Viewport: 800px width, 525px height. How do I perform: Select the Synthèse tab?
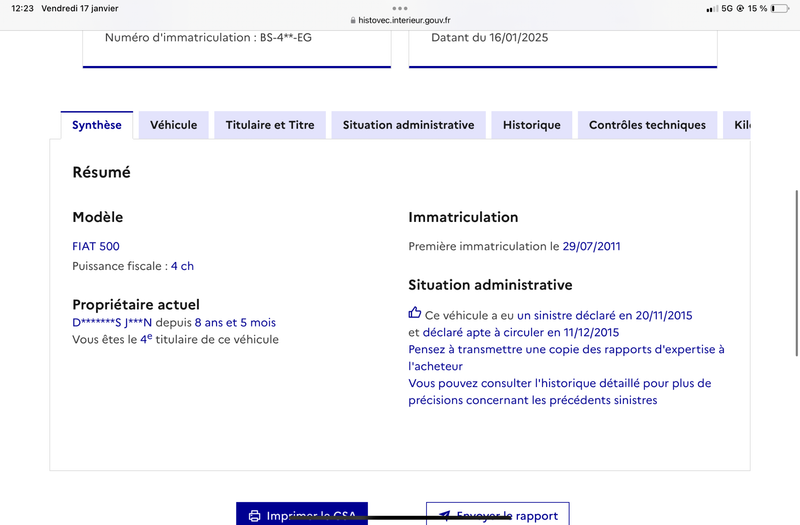(96, 125)
